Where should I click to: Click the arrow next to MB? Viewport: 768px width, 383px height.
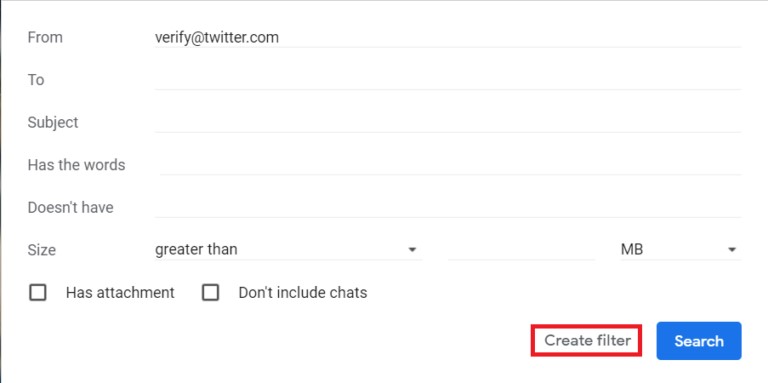tap(732, 250)
